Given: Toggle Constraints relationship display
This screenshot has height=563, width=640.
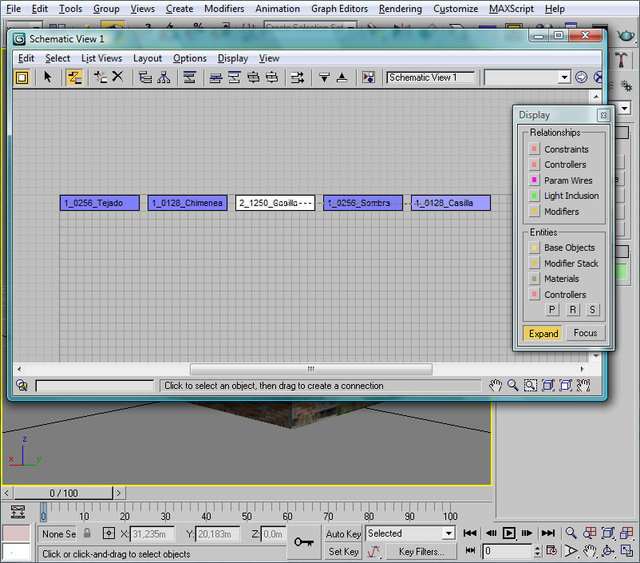Looking at the screenshot, I should 535,149.
